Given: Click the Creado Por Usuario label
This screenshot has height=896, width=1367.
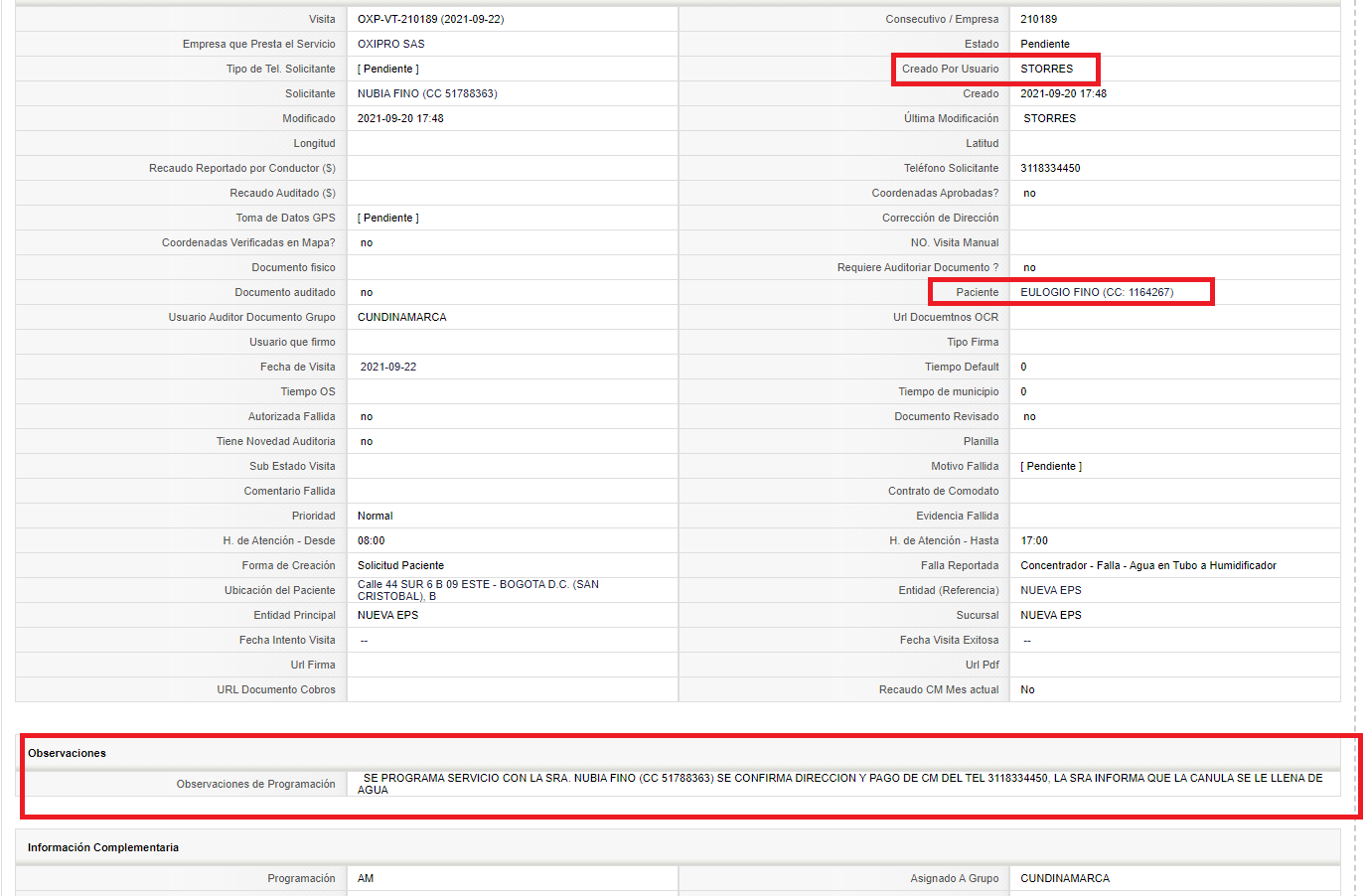Looking at the screenshot, I should (x=950, y=69).
